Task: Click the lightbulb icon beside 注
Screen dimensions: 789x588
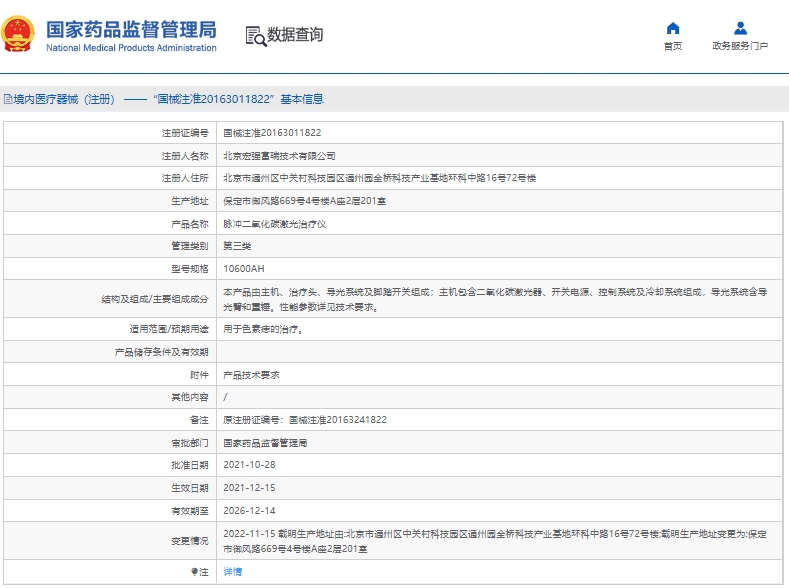Action: click(195, 571)
